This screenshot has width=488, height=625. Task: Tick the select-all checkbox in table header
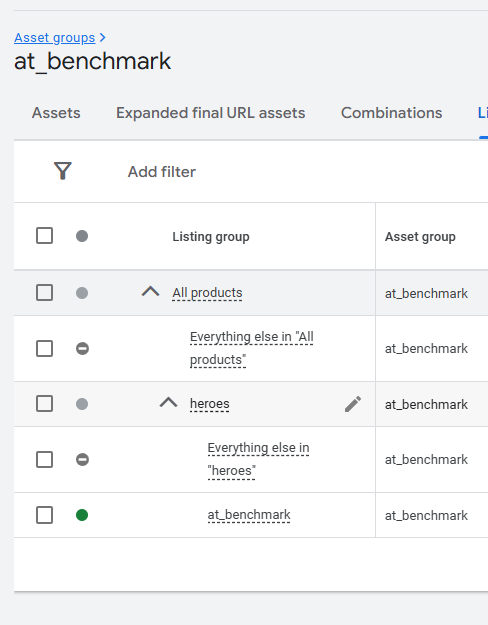click(44, 236)
